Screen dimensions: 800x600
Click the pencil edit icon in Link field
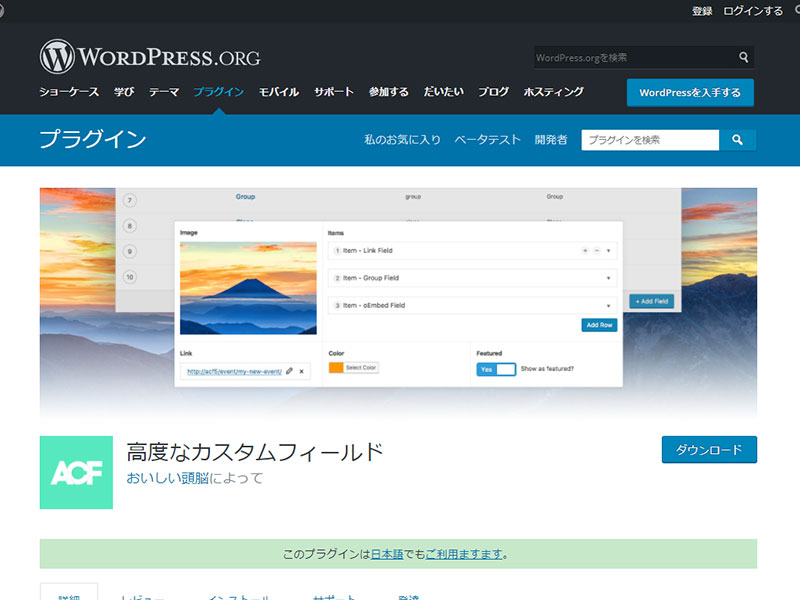tap(290, 371)
